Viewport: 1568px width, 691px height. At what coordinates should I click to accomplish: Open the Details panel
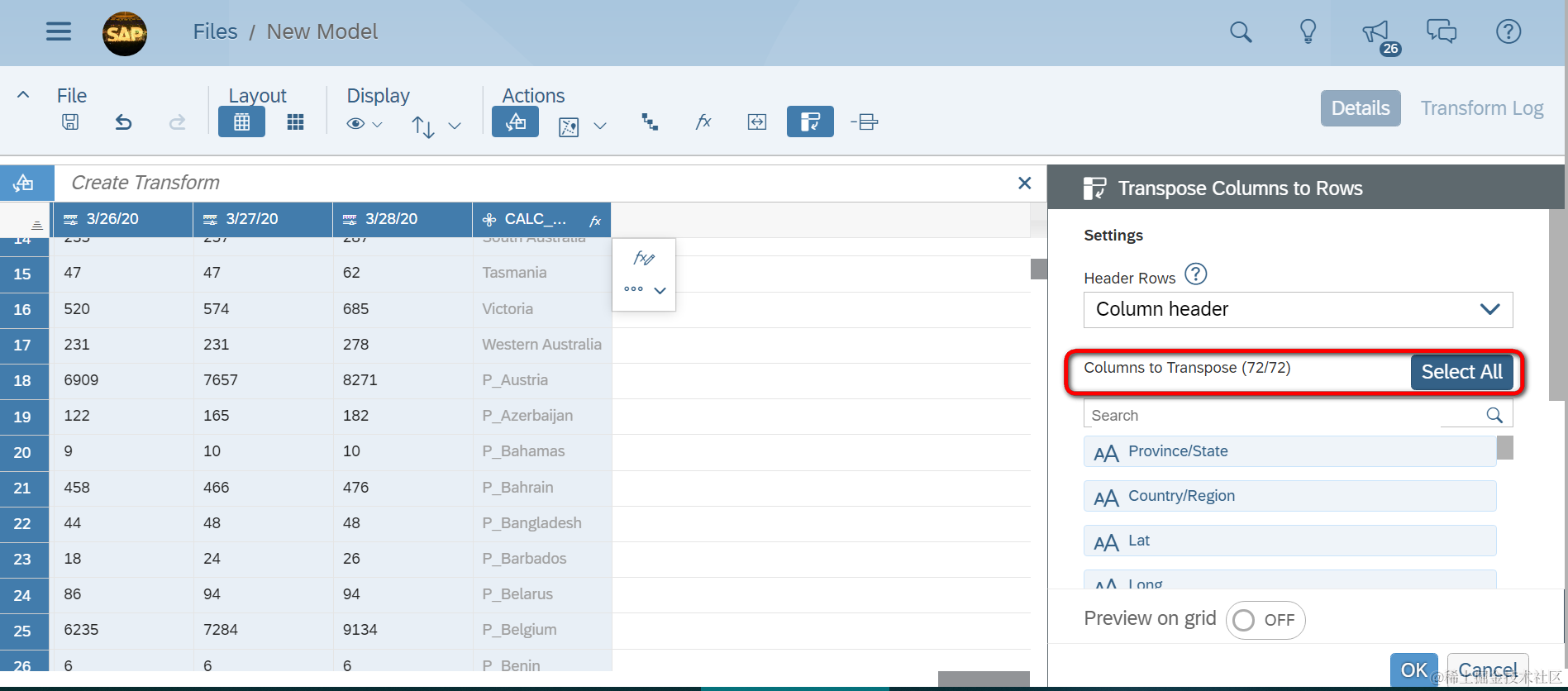pos(1361,108)
